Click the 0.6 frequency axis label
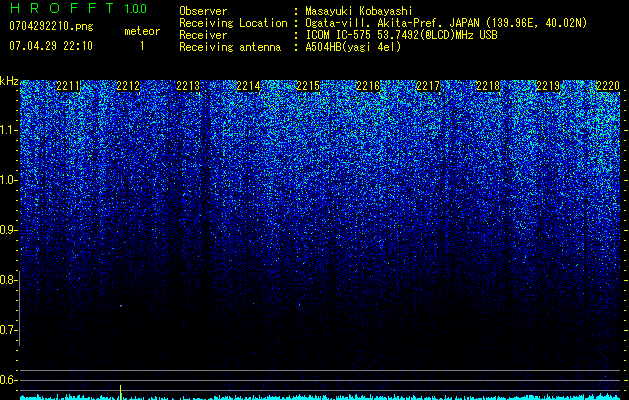This screenshot has height=400, width=629. click(x=8, y=380)
